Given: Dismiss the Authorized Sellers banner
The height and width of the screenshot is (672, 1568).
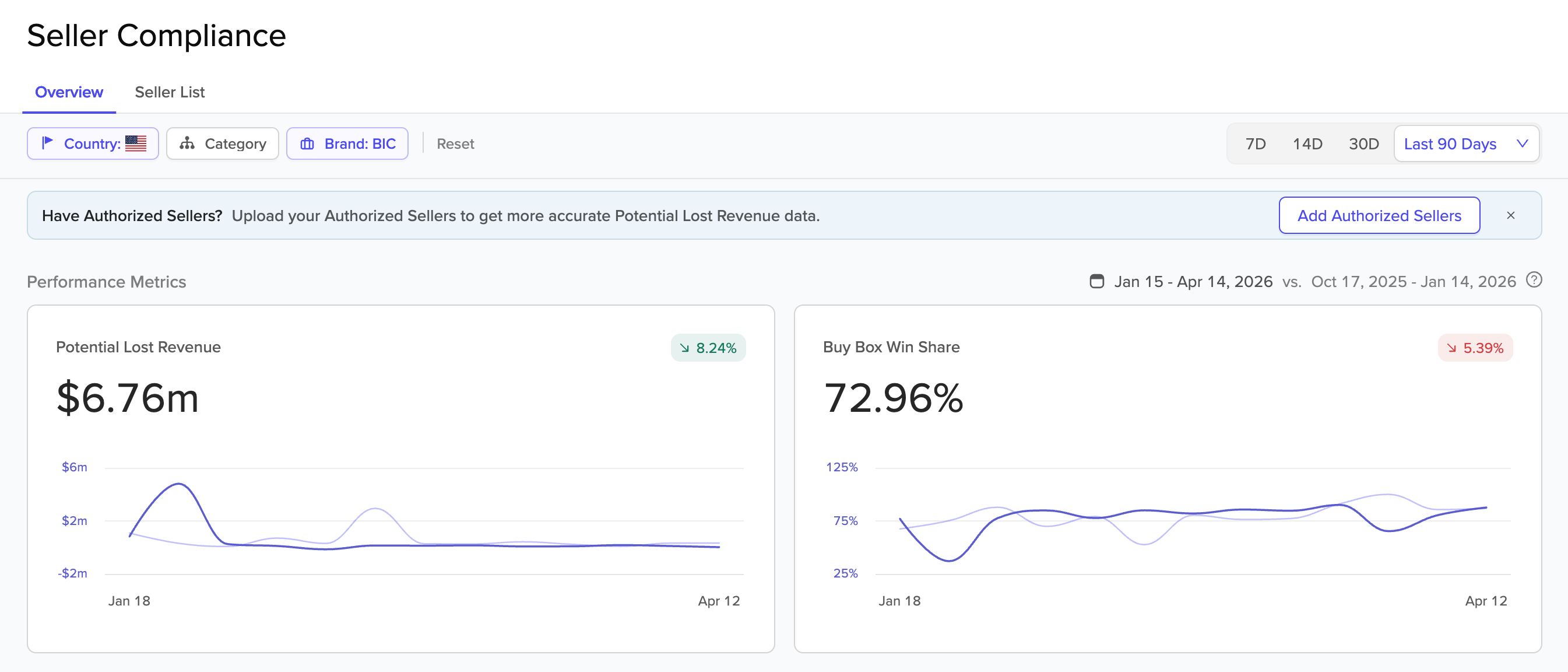Looking at the screenshot, I should point(1511,216).
